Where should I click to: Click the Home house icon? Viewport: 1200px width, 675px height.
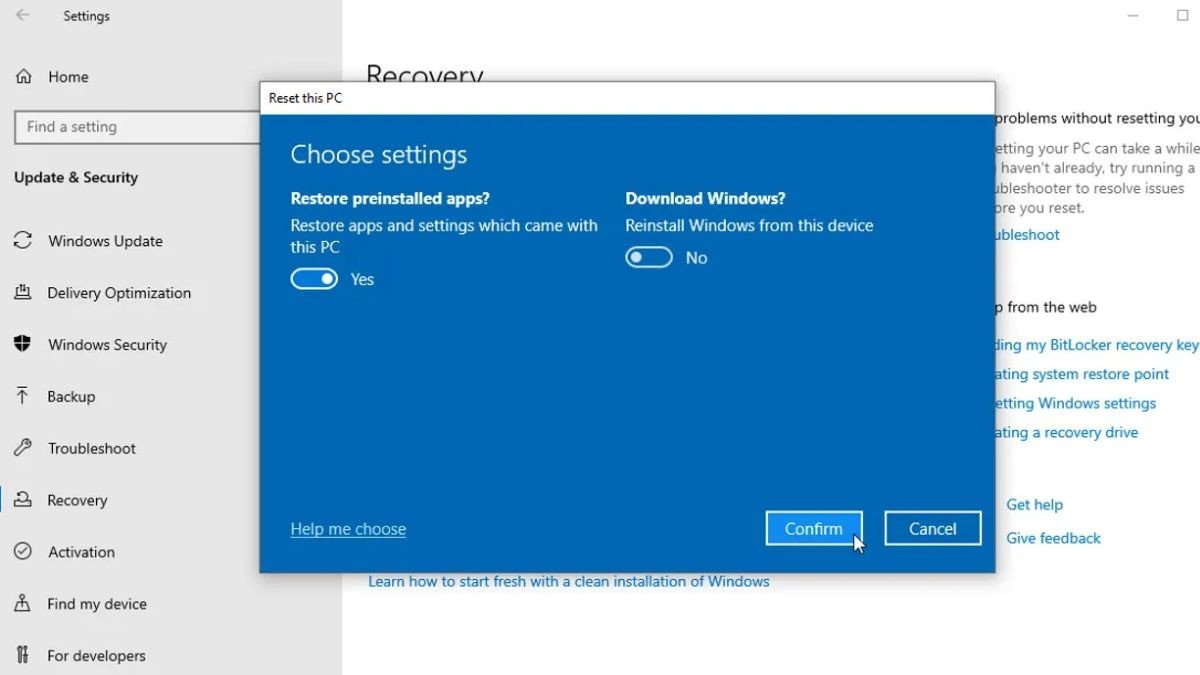click(x=21, y=76)
